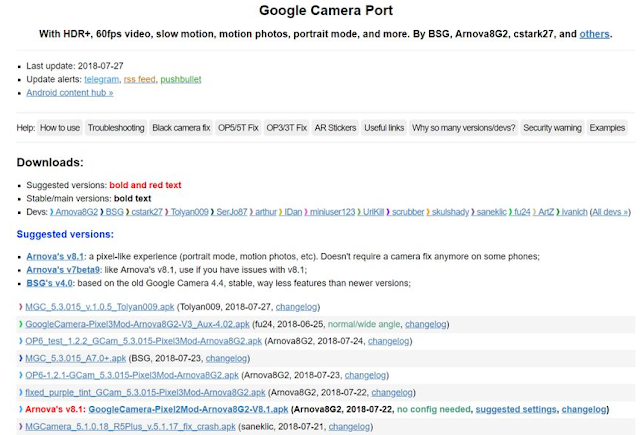Click the red 'bold and red text' sample
640x435 pixels.
point(145,185)
